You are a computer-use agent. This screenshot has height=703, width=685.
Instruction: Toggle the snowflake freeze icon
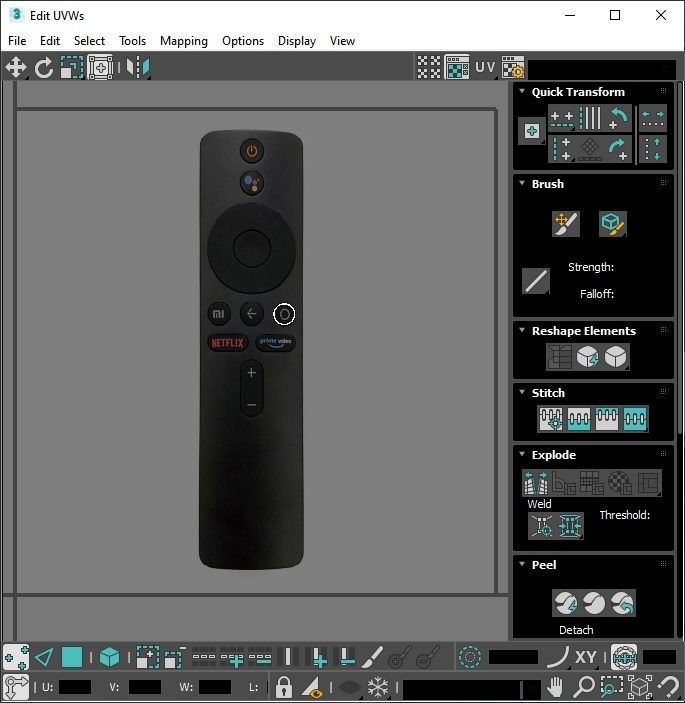[x=378, y=686]
